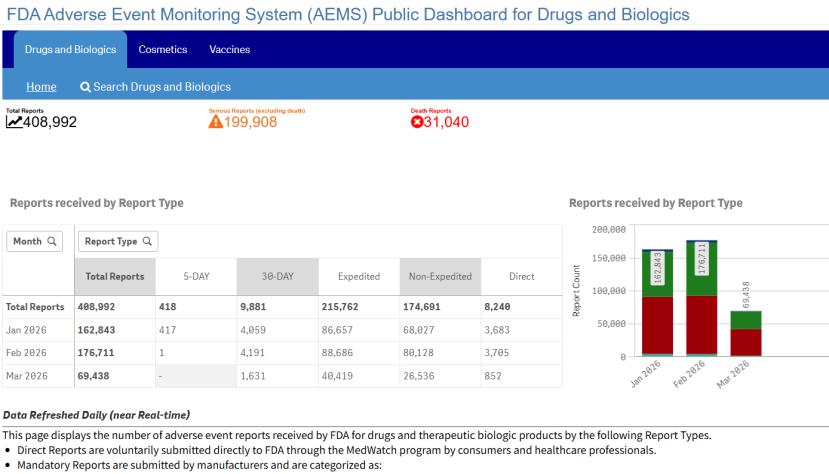Screen dimensions: 829x474
Task: Click the Total Reports trend-line icon
Action: point(16,122)
